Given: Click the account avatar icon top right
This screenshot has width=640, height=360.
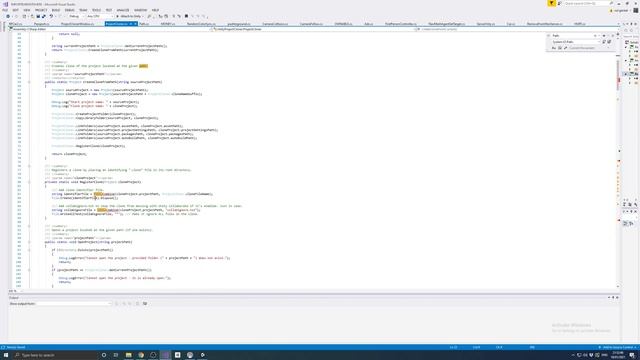Looking at the screenshot, I should [636, 11].
